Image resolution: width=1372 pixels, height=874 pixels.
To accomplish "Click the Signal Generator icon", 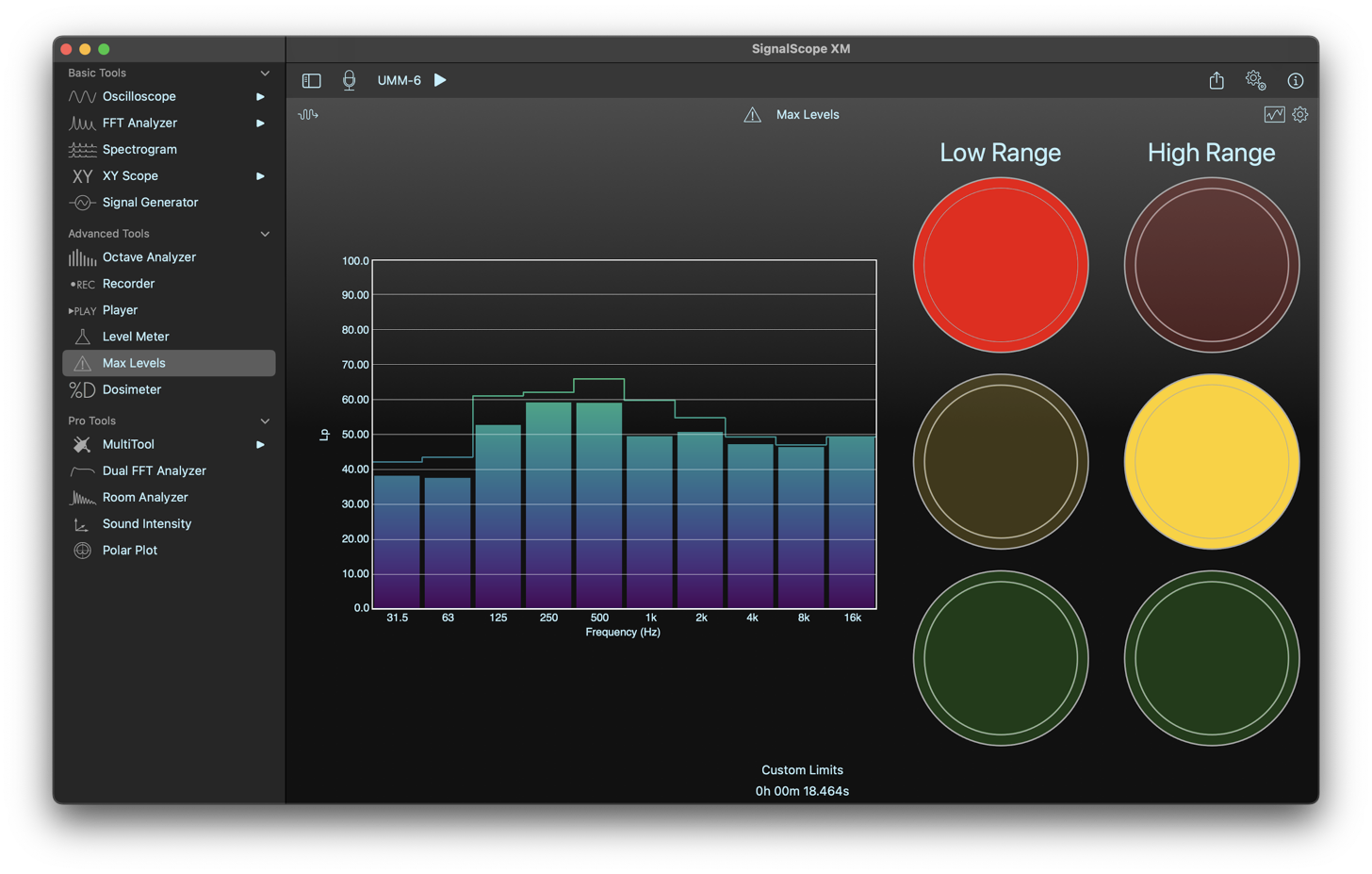I will (82, 203).
